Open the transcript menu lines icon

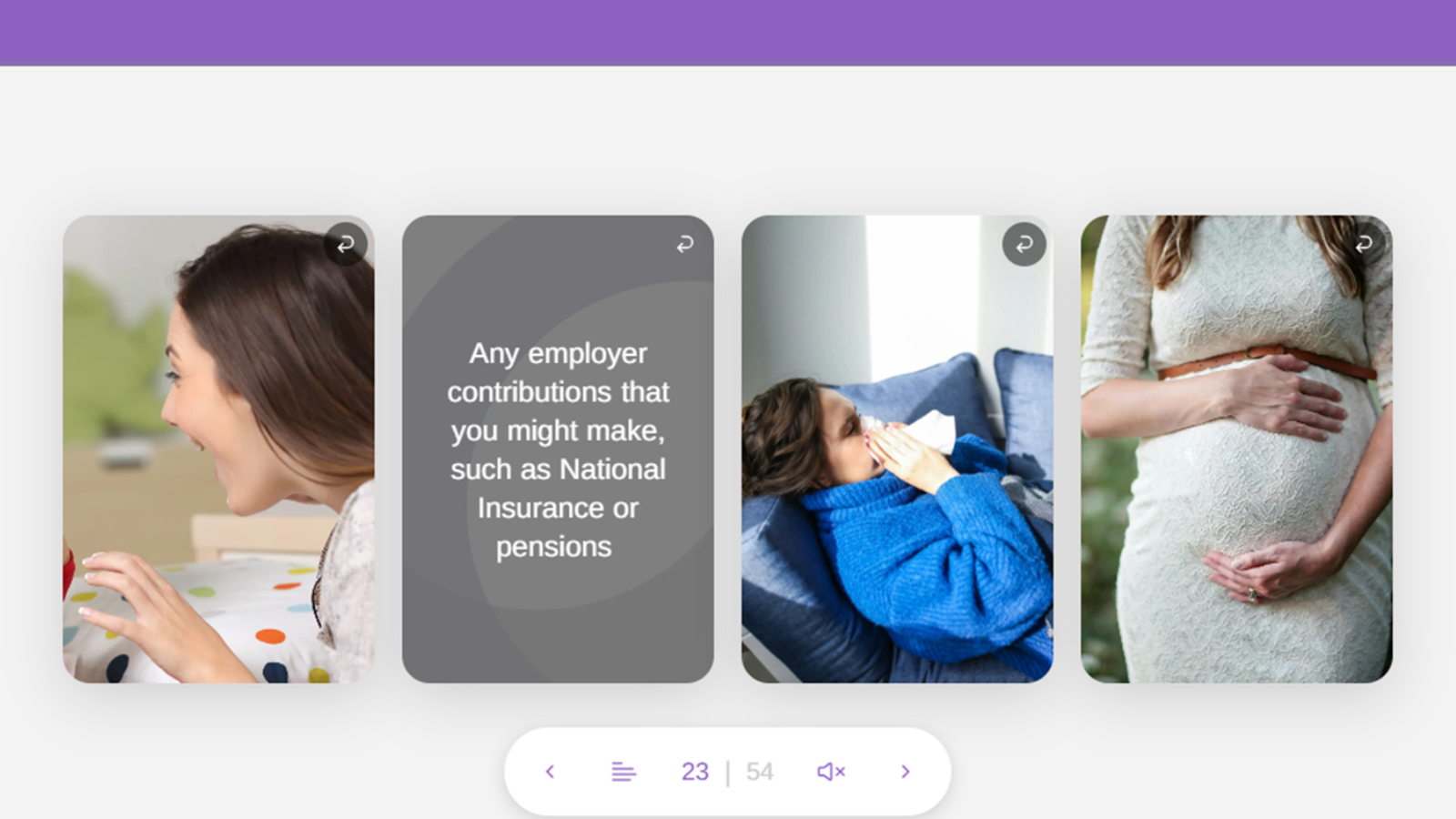point(623,772)
